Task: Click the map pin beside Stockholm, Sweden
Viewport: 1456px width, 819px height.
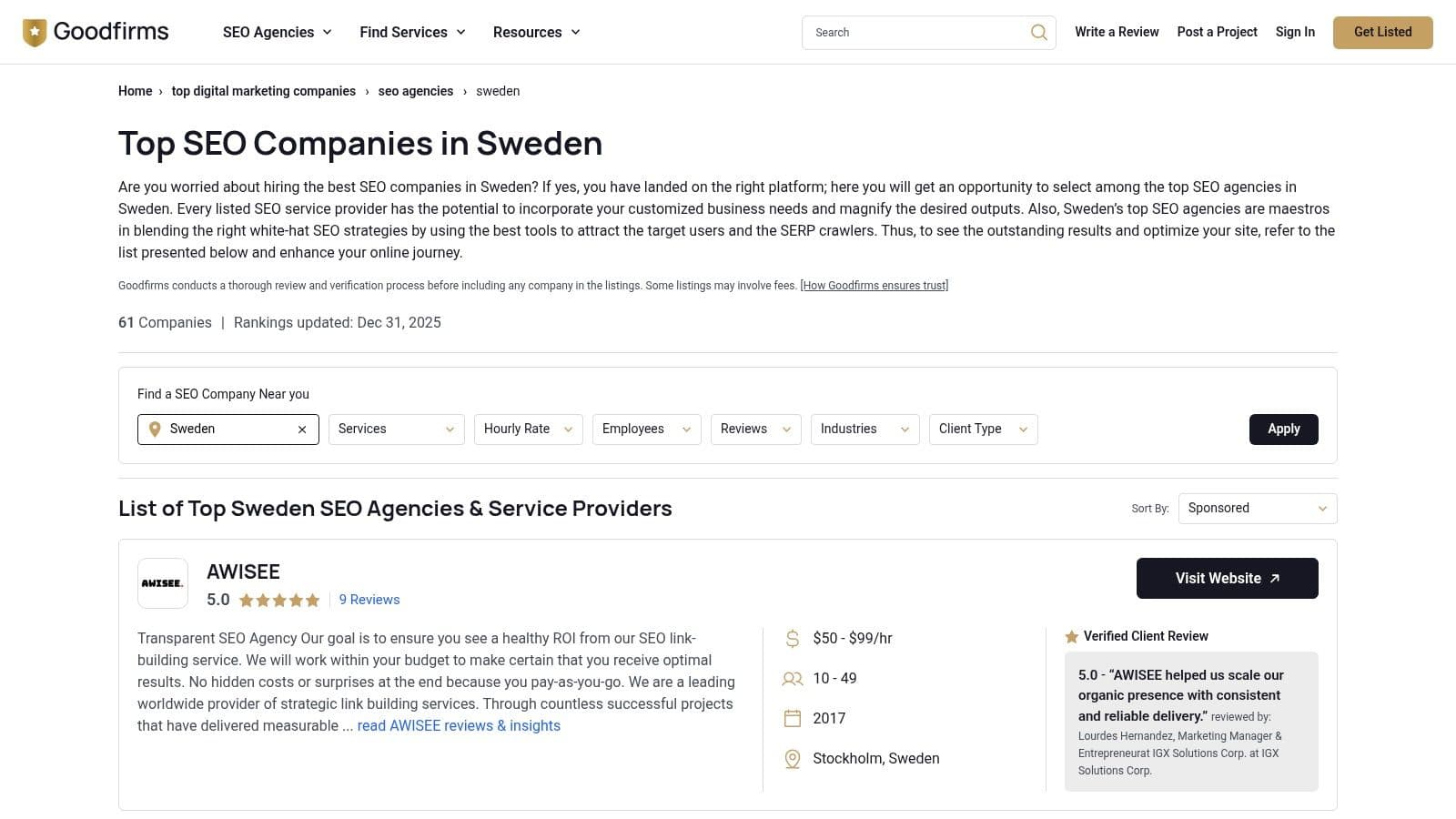Action: tap(791, 758)
